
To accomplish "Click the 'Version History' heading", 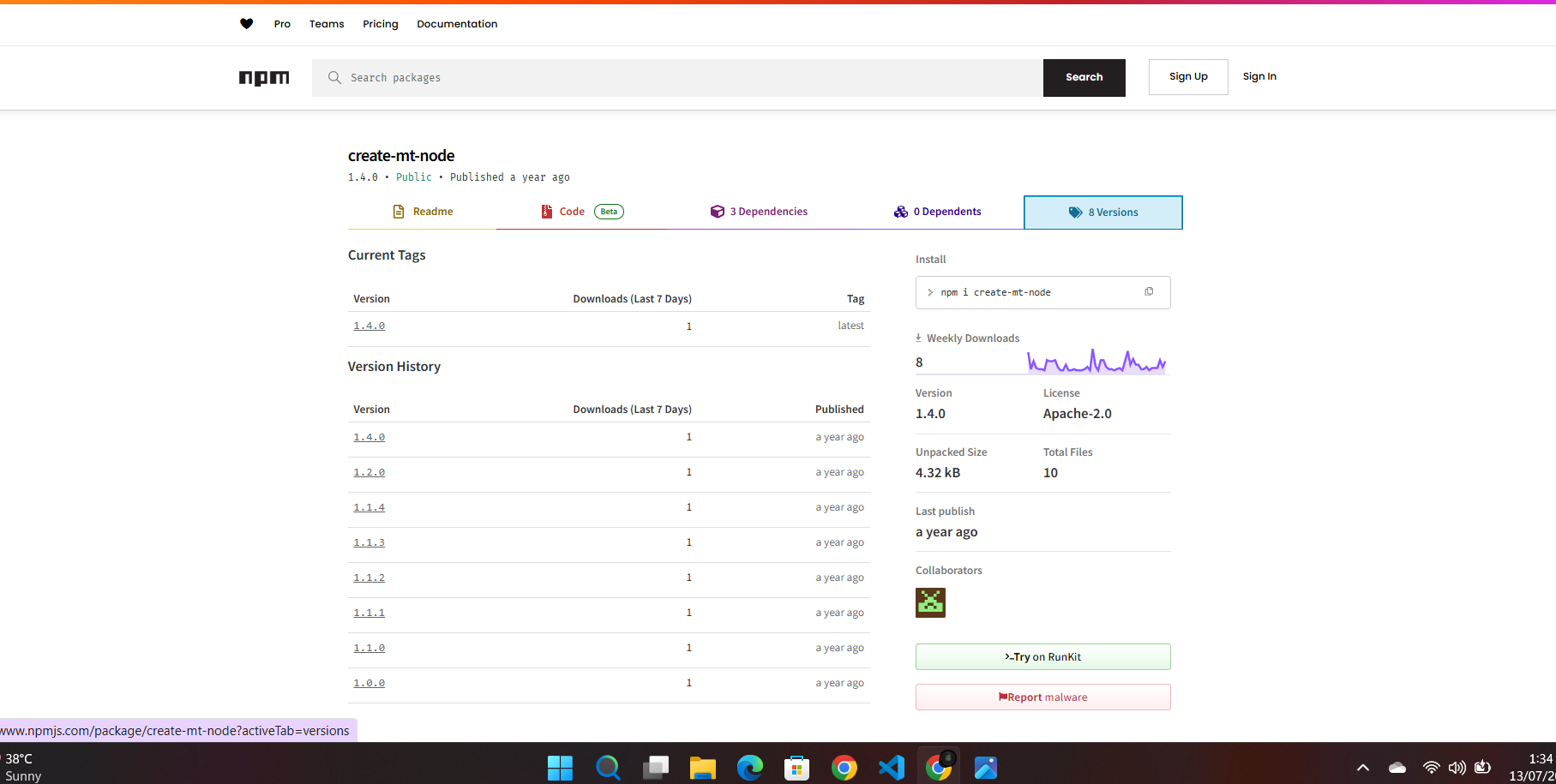I will 394,367.
